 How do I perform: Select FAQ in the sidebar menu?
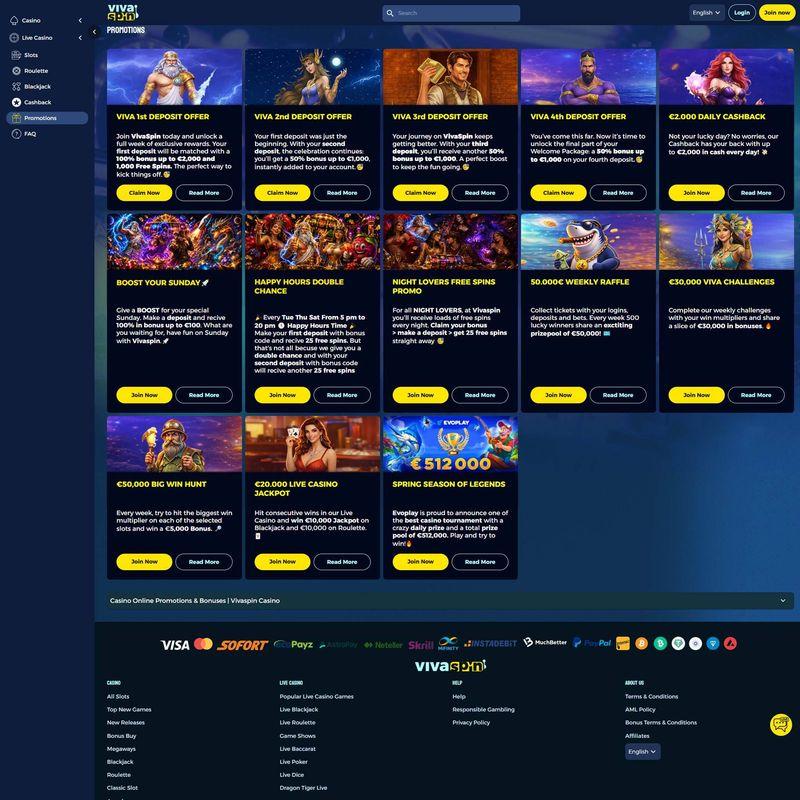30,134
